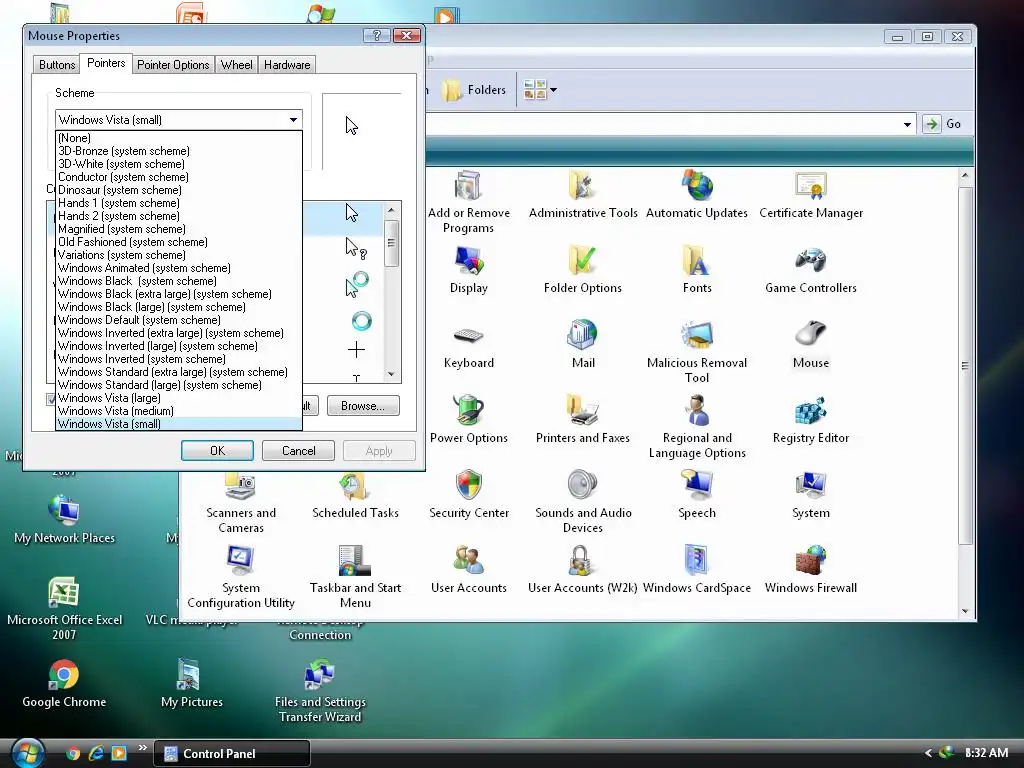This screenshot has height=768, width=1024.
Task: Click Control Panel scrollbar down arrow
Action: [965, 611]
